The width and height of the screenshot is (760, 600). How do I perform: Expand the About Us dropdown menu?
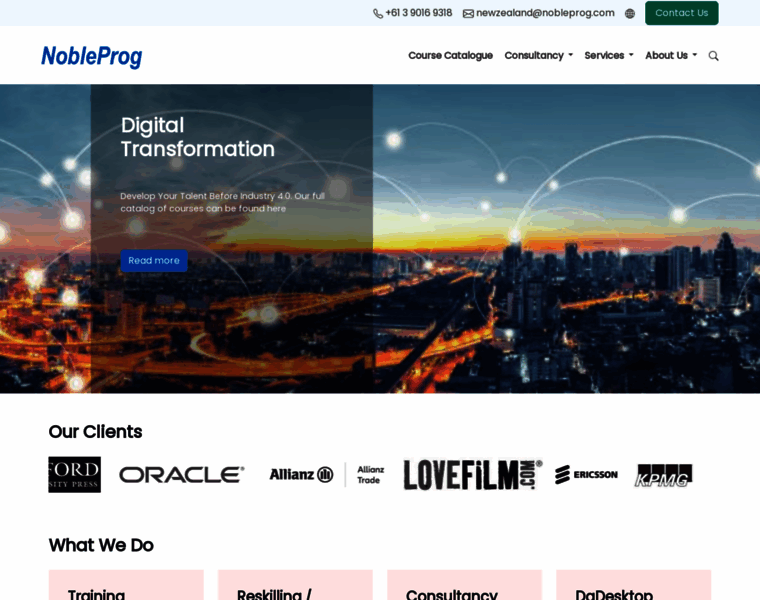click(671, 56)
